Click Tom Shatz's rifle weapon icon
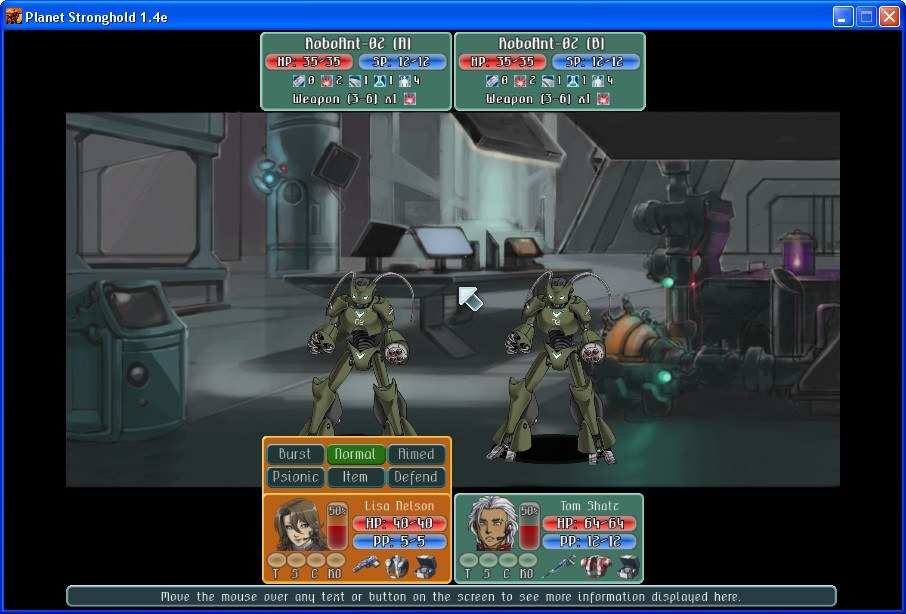The image size is (906, 614). click(559, 566)
